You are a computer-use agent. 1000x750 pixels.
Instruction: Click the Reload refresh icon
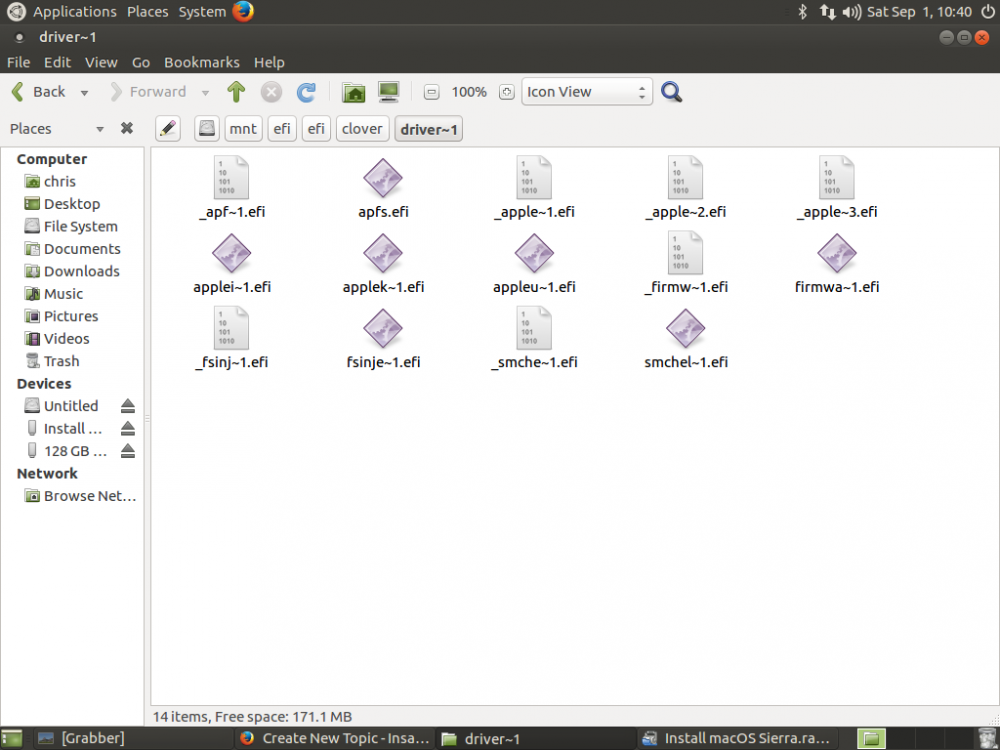[x=306, y=92]
